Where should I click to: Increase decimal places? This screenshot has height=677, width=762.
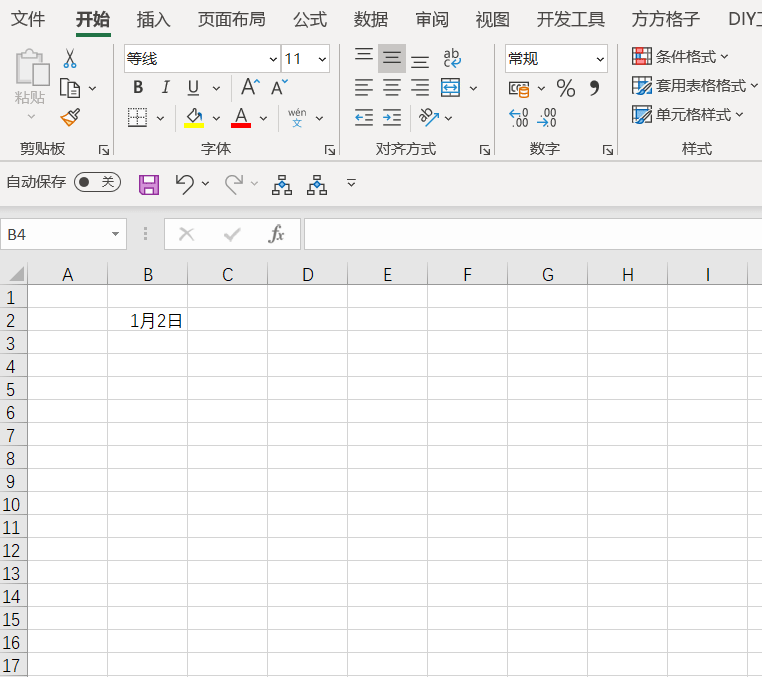pos(519,118)
